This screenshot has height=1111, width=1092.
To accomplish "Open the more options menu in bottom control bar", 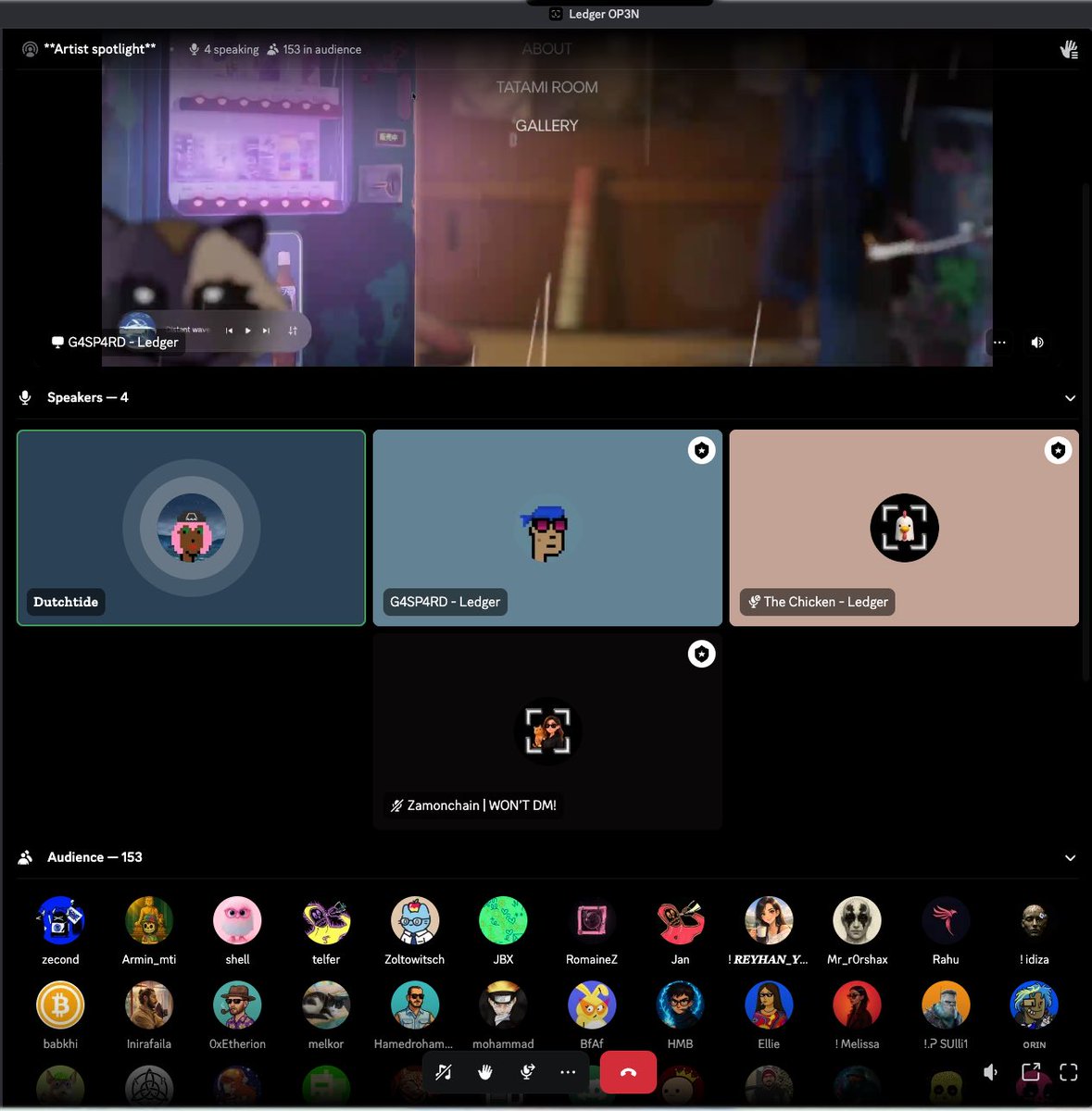I will point(568,1072).
